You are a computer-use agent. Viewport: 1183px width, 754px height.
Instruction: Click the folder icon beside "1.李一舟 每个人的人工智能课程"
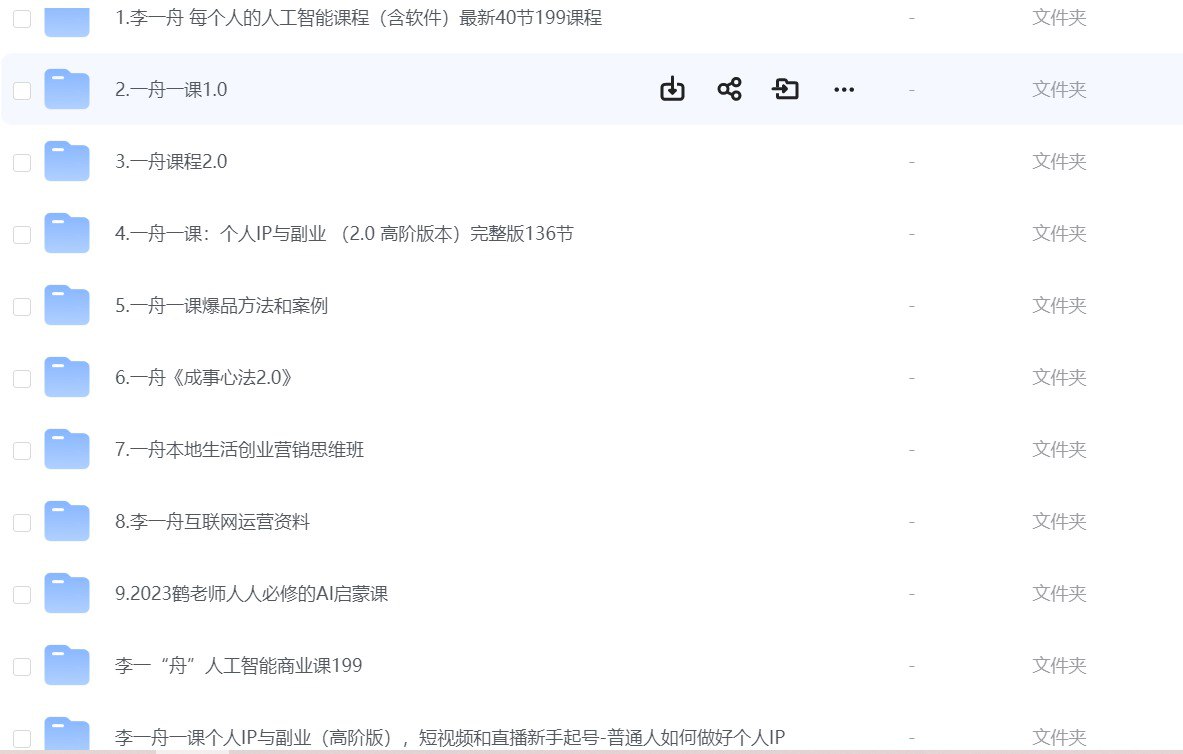point(67,18)
